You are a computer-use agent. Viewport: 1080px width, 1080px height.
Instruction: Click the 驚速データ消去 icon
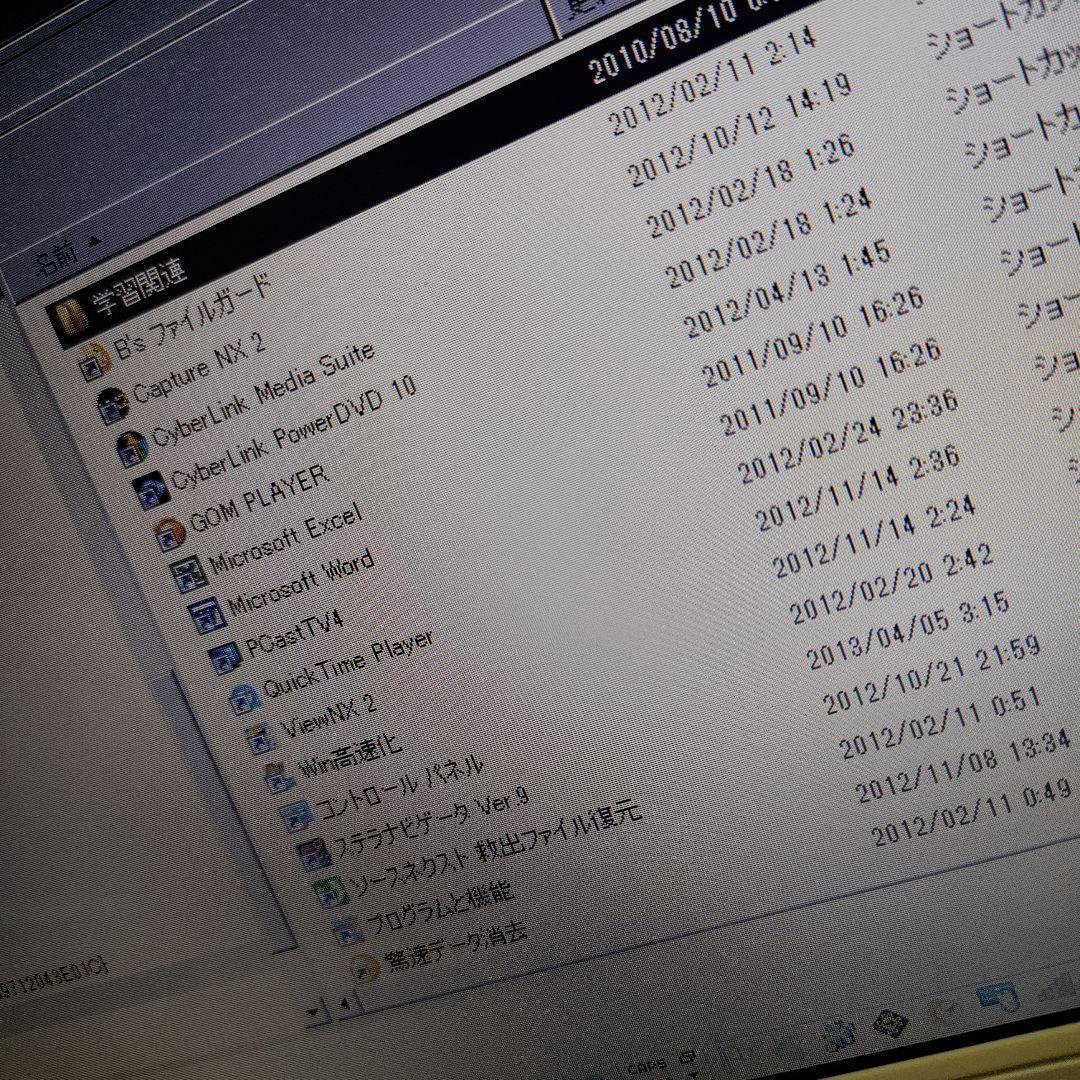(364, 968)
